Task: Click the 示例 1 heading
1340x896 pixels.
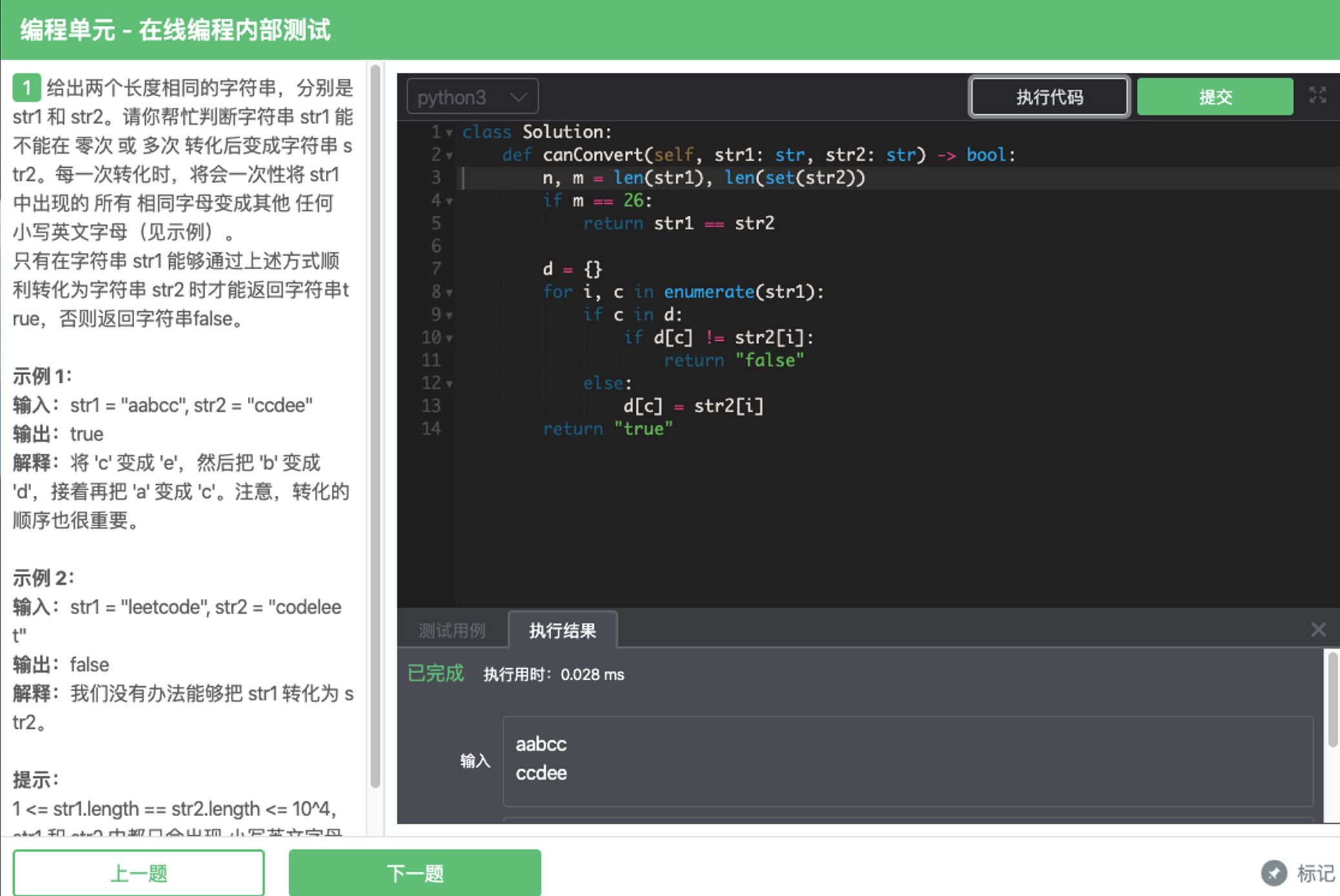Action: [42, 376]
